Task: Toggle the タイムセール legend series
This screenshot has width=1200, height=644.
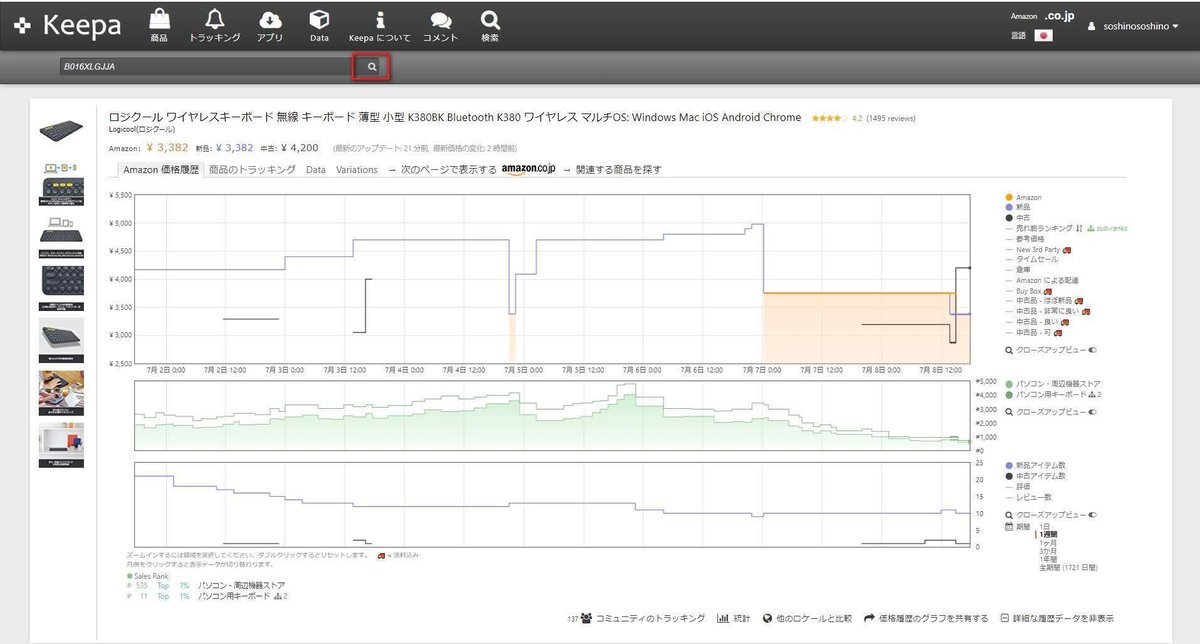Action: (x=1030, y=259)
